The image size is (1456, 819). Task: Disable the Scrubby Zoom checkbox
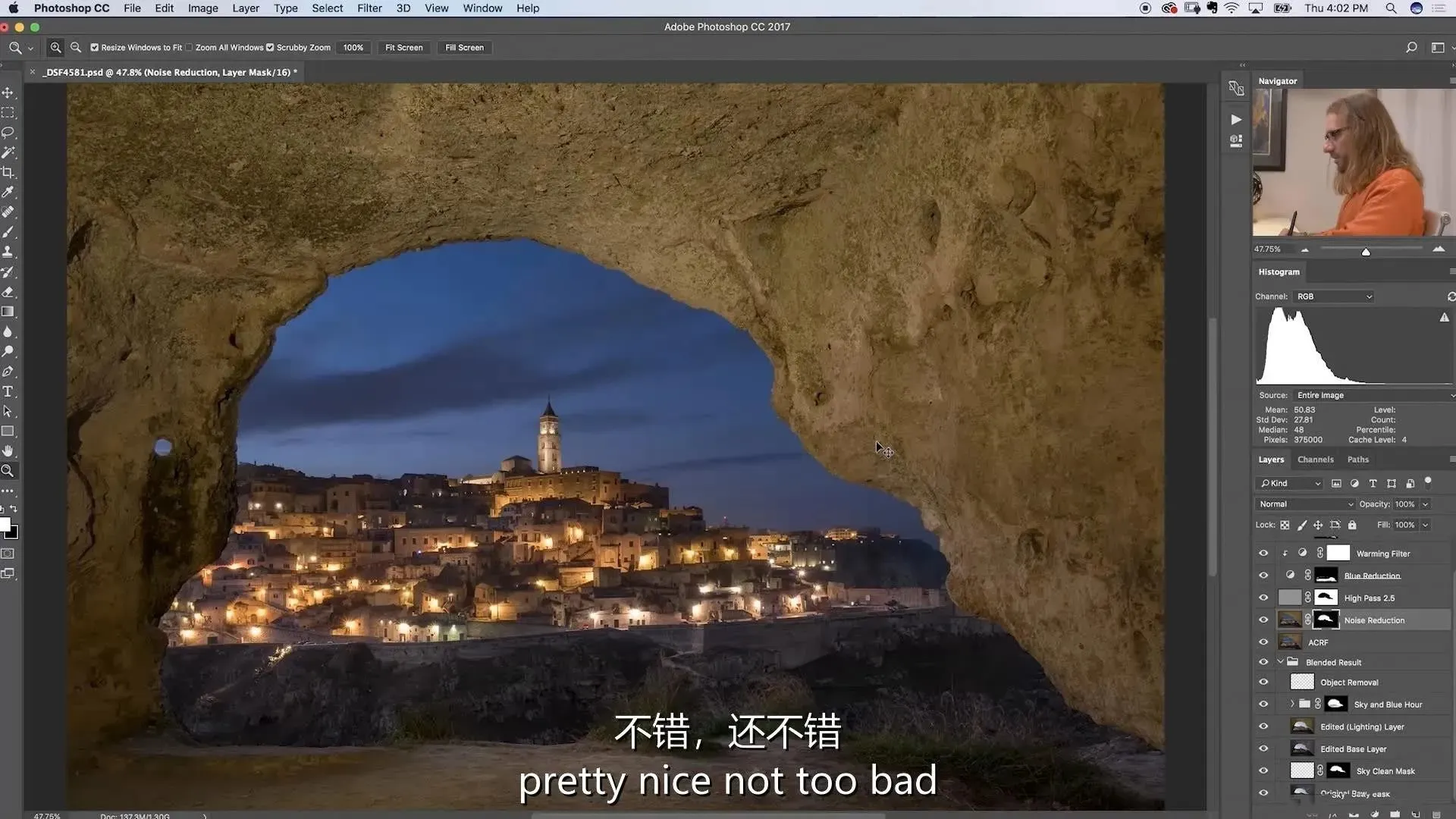(x=270, y=47)
